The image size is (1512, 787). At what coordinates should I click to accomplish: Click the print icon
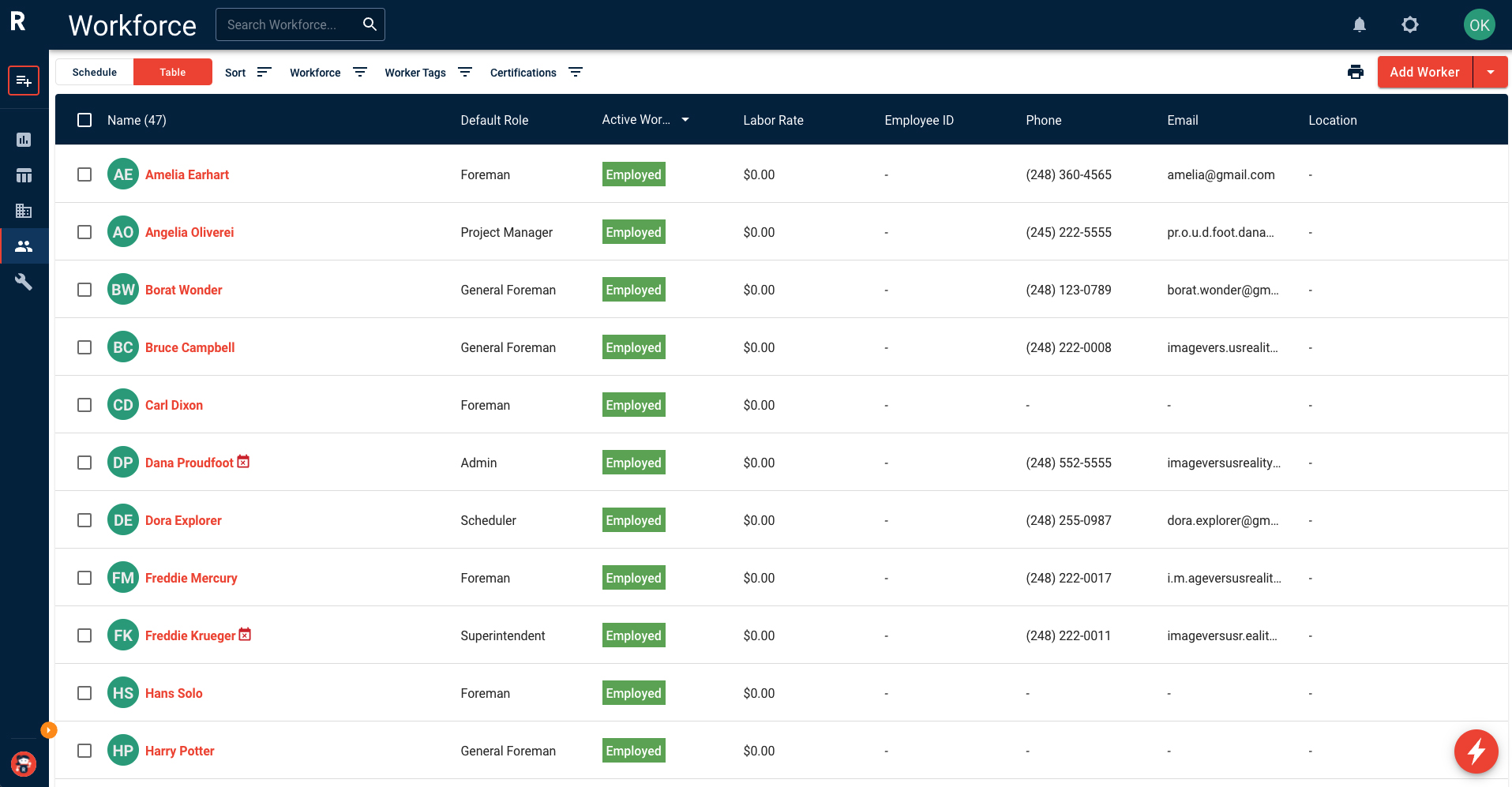pyautogui.click(x=1356, y=72)
